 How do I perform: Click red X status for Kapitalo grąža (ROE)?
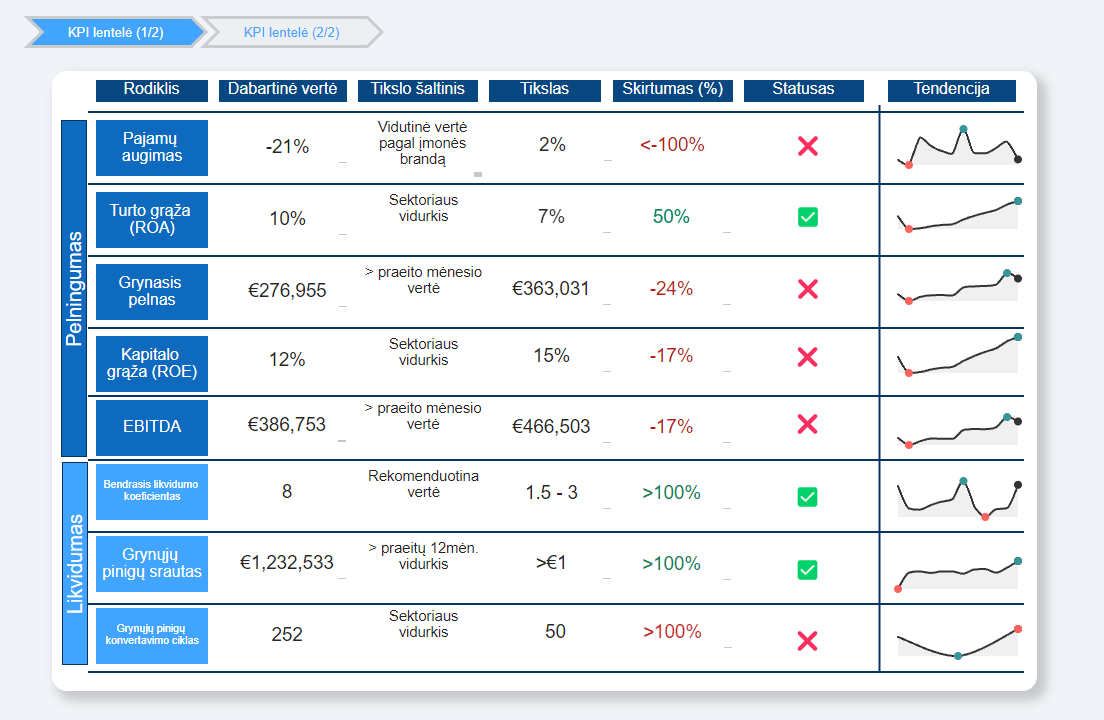pos(808,357)
